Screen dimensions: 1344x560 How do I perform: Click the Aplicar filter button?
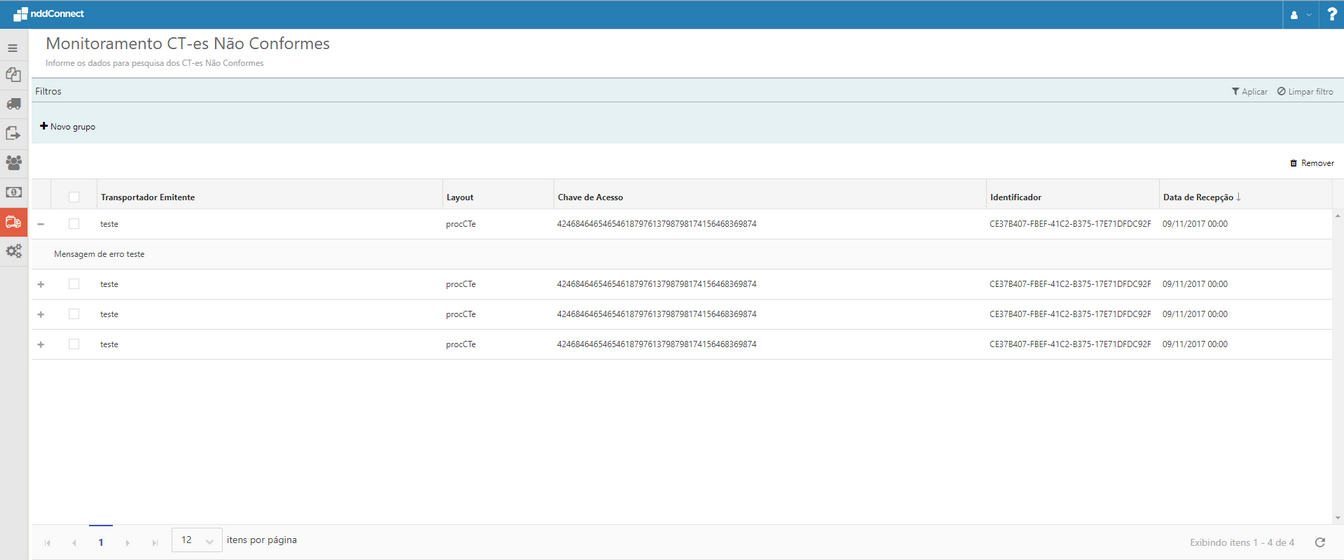[1249, 91]
